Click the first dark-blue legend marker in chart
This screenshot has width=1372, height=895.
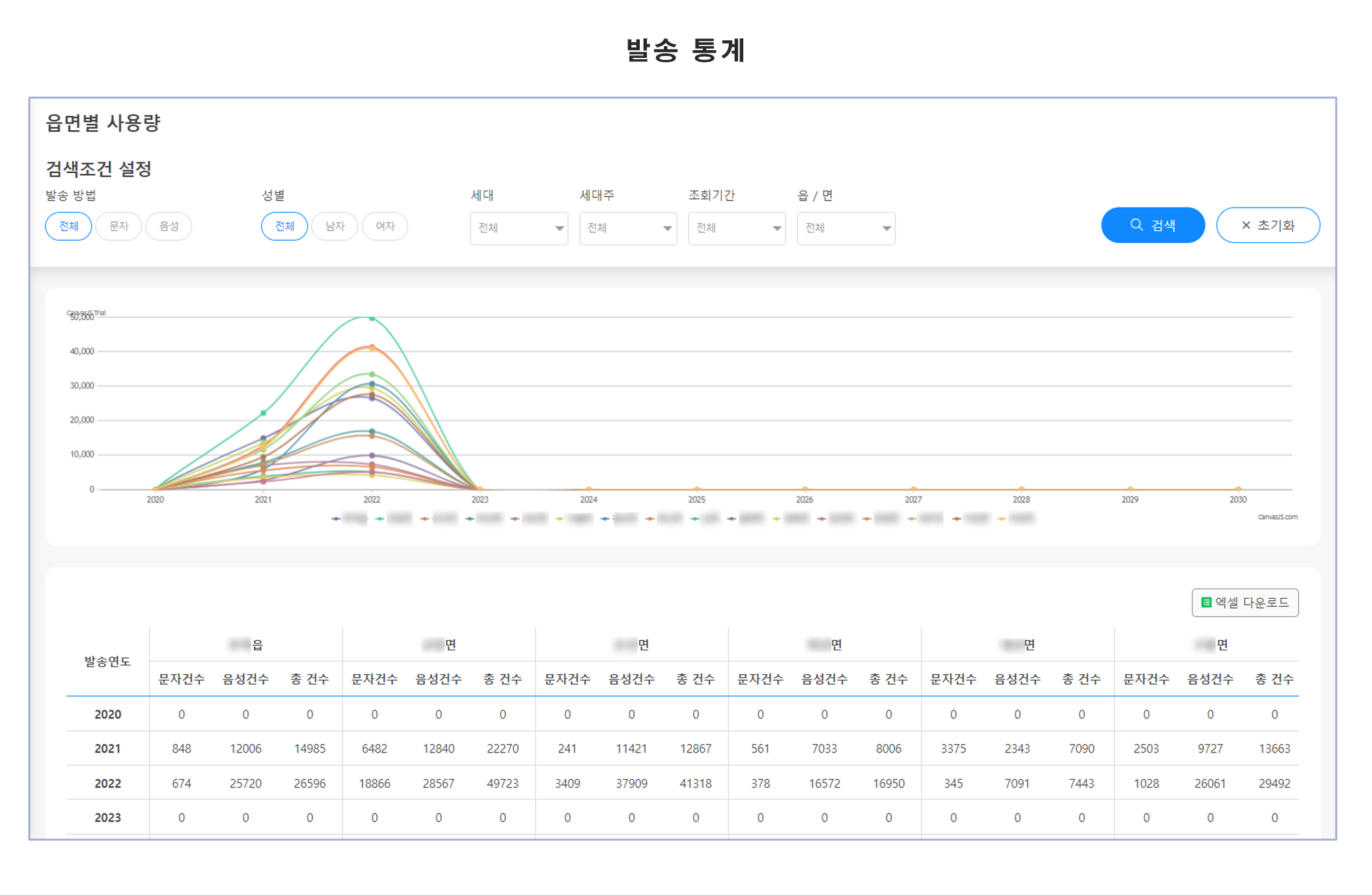[x=336, y=519]
